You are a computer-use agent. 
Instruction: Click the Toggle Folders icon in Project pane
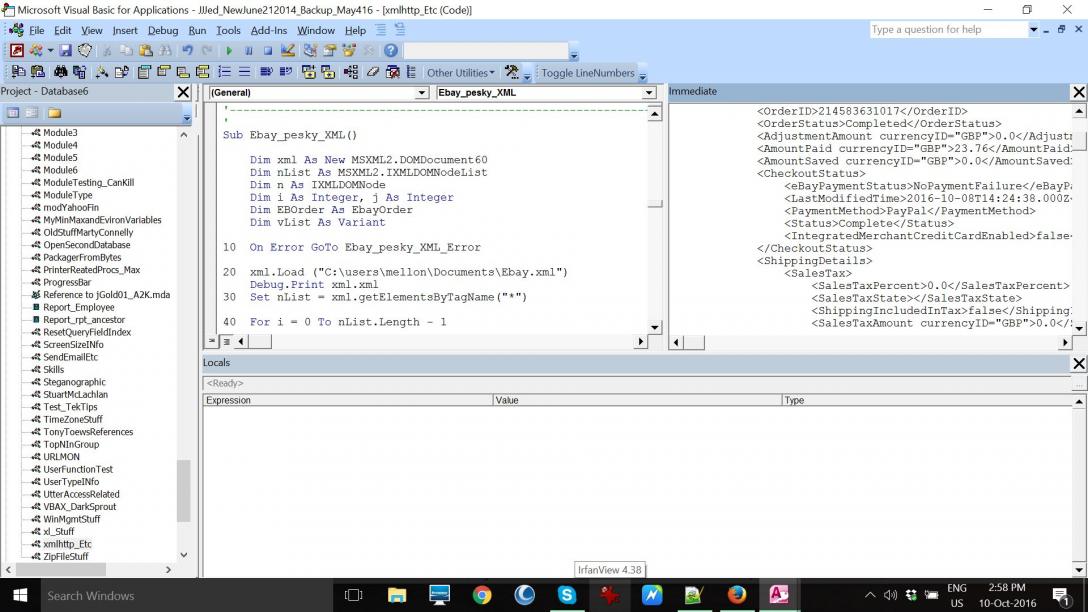54,113
